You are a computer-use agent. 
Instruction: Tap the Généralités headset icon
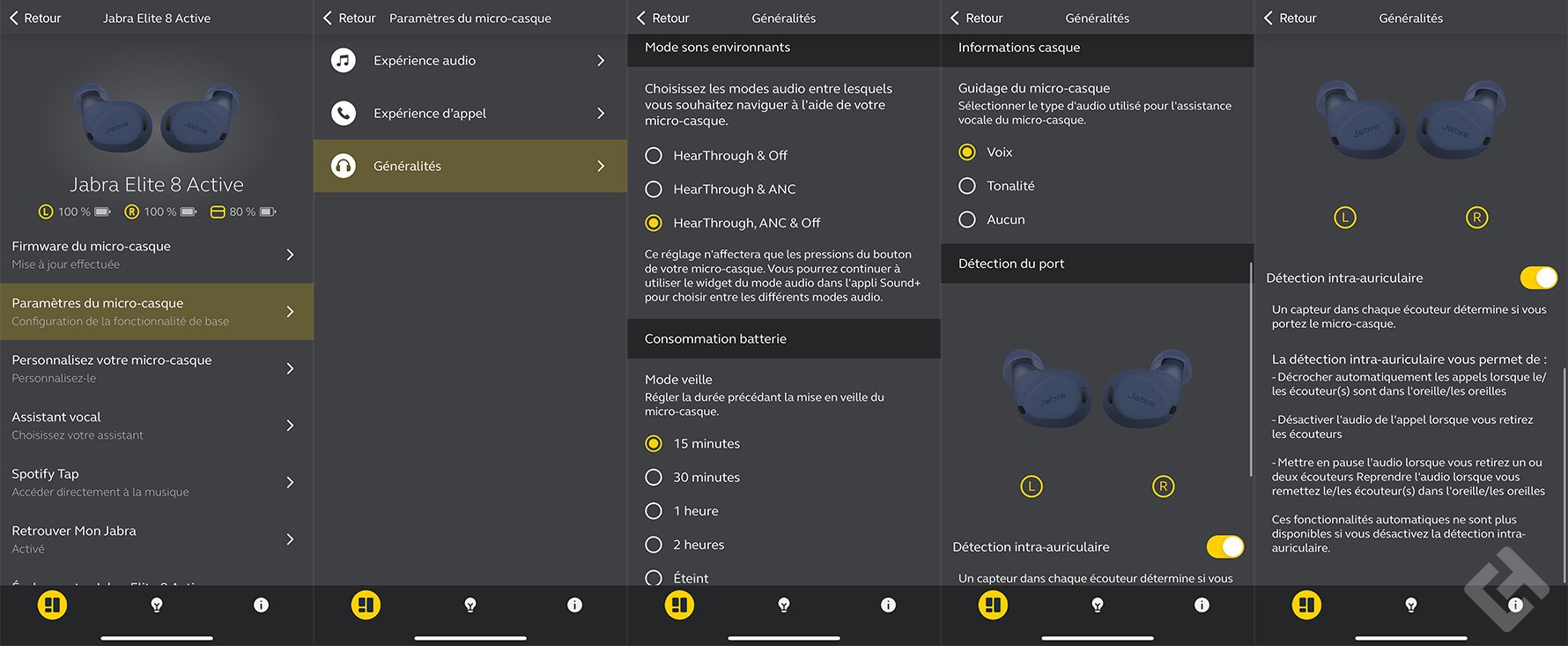click(x=344, y=166)
